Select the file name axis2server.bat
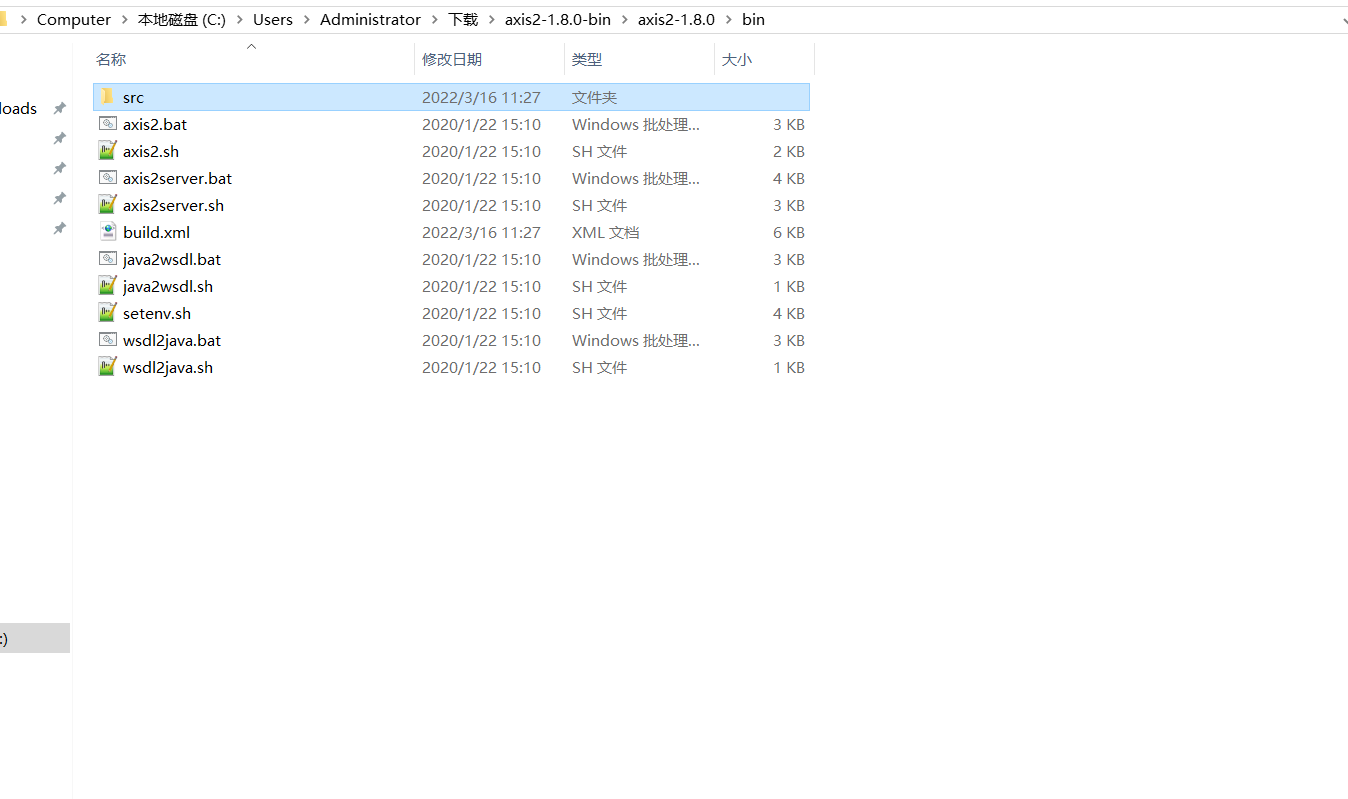 click(x=177, y=178)
